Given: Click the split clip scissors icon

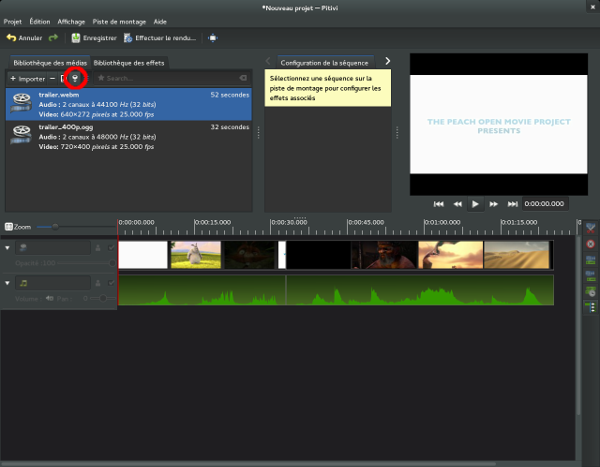Looking at the screenshot, I should pyautogui.click(x=590, y=229).
